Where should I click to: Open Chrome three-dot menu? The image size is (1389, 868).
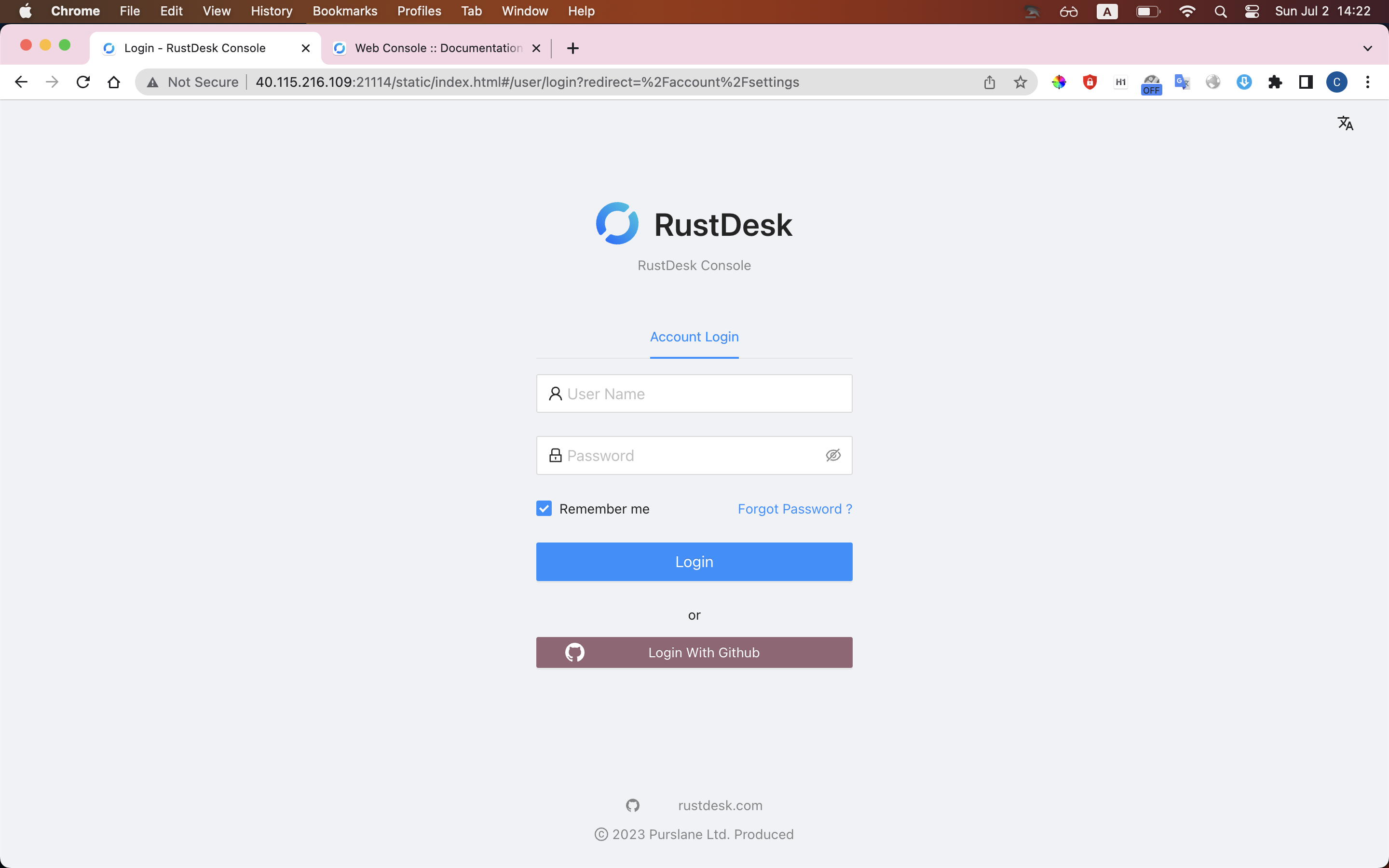[x=1368, y=82]
